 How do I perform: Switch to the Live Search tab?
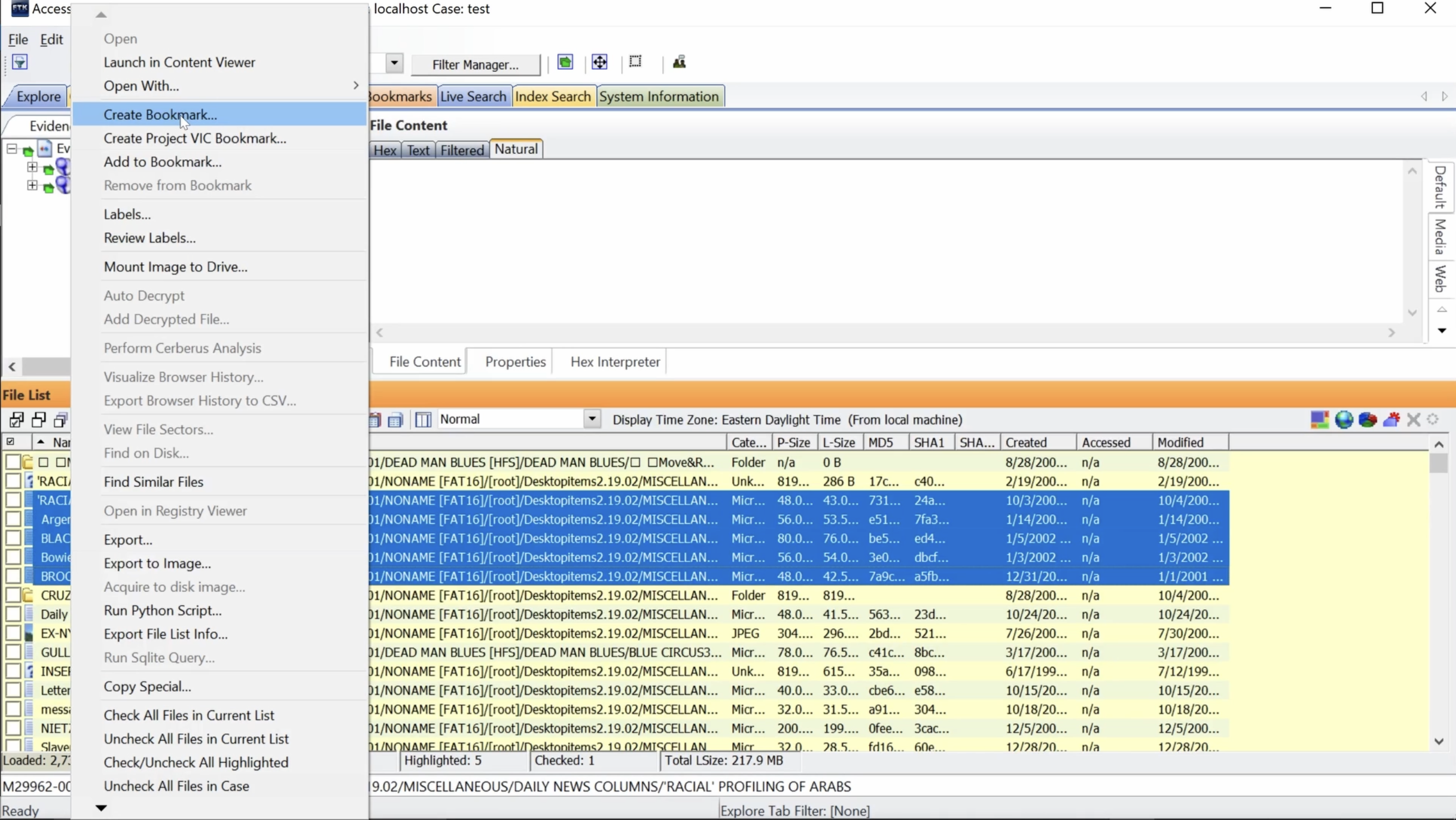[x=473, y=96]
